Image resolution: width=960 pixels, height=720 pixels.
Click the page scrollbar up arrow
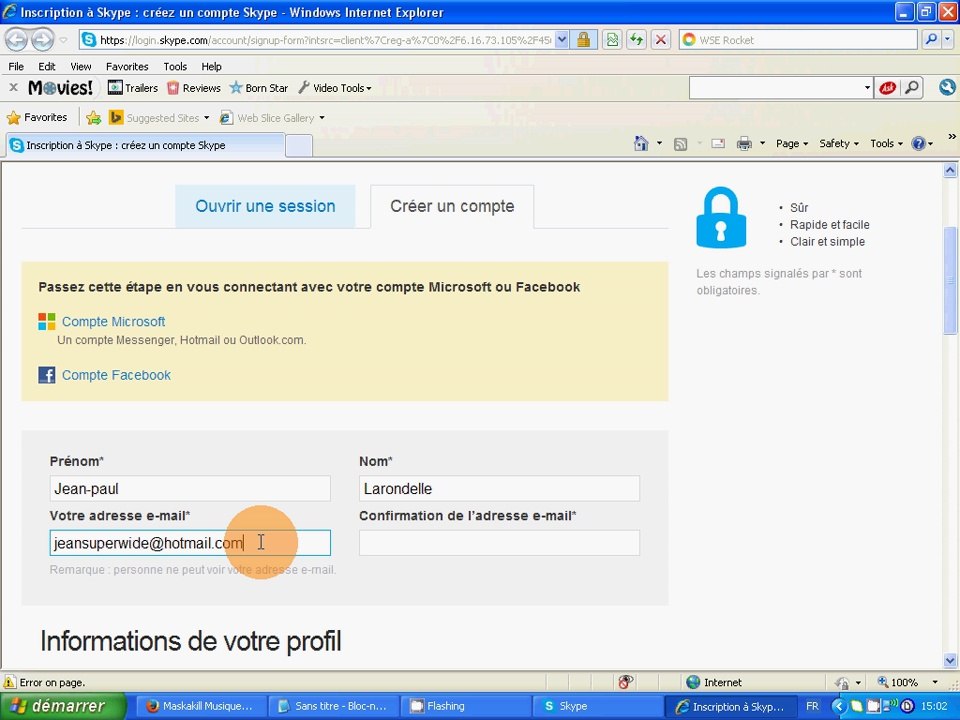click(x=950, y=170)
